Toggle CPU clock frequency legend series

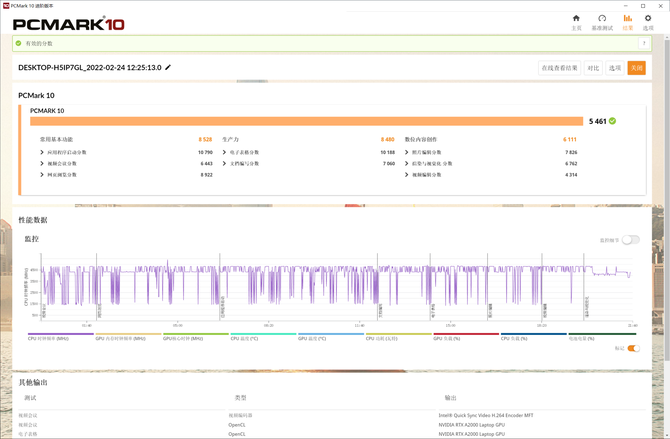tap(60, 337)
